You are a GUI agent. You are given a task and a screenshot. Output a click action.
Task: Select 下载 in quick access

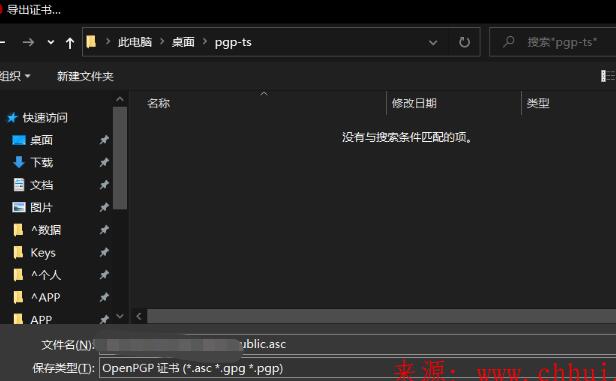(42, 162)
